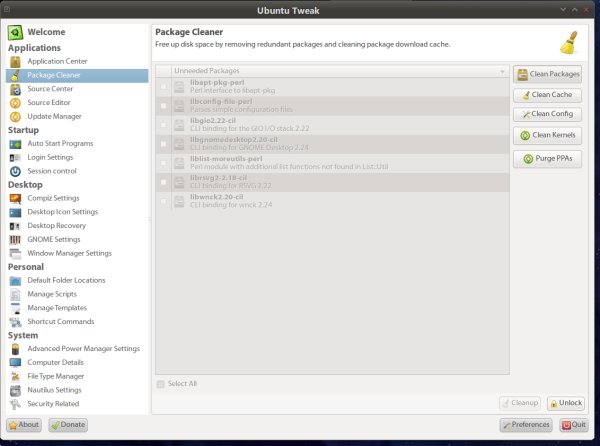
Task: Click the Manage Templates icon
Action: pos(15,308)
